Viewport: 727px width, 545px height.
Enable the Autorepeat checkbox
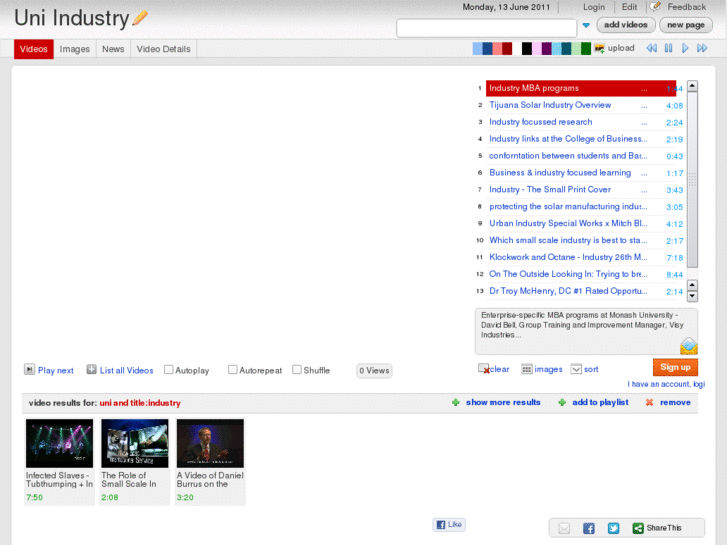click(233, 370)
